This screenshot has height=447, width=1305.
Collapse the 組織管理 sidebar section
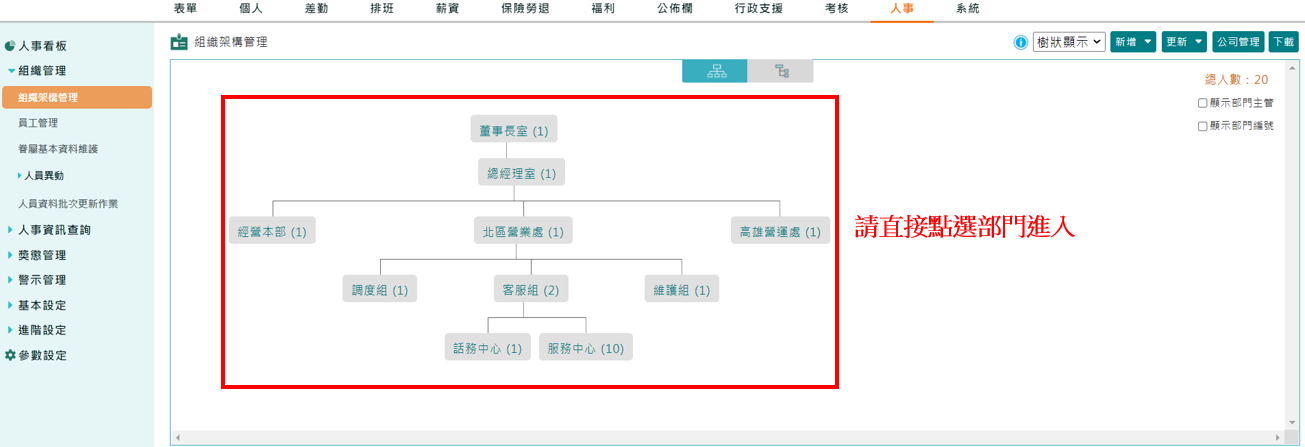tap(11, 71)
